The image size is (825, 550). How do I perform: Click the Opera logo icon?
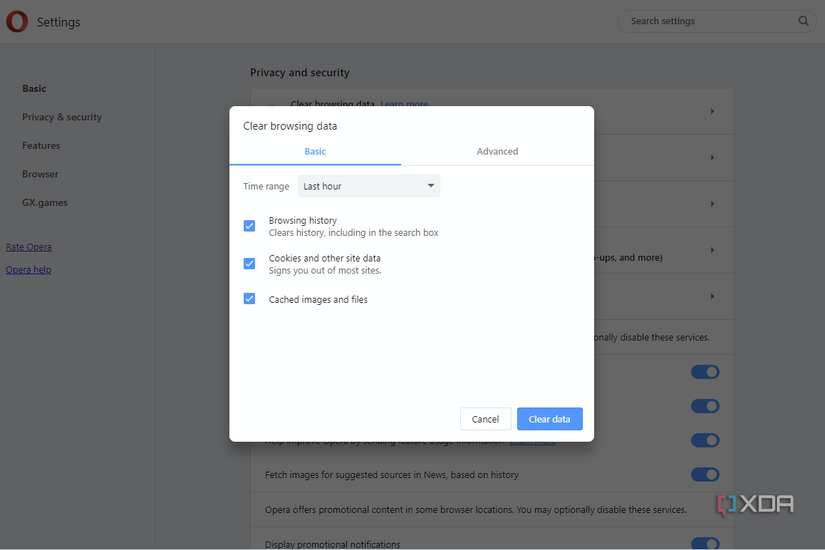click(17, 22)
